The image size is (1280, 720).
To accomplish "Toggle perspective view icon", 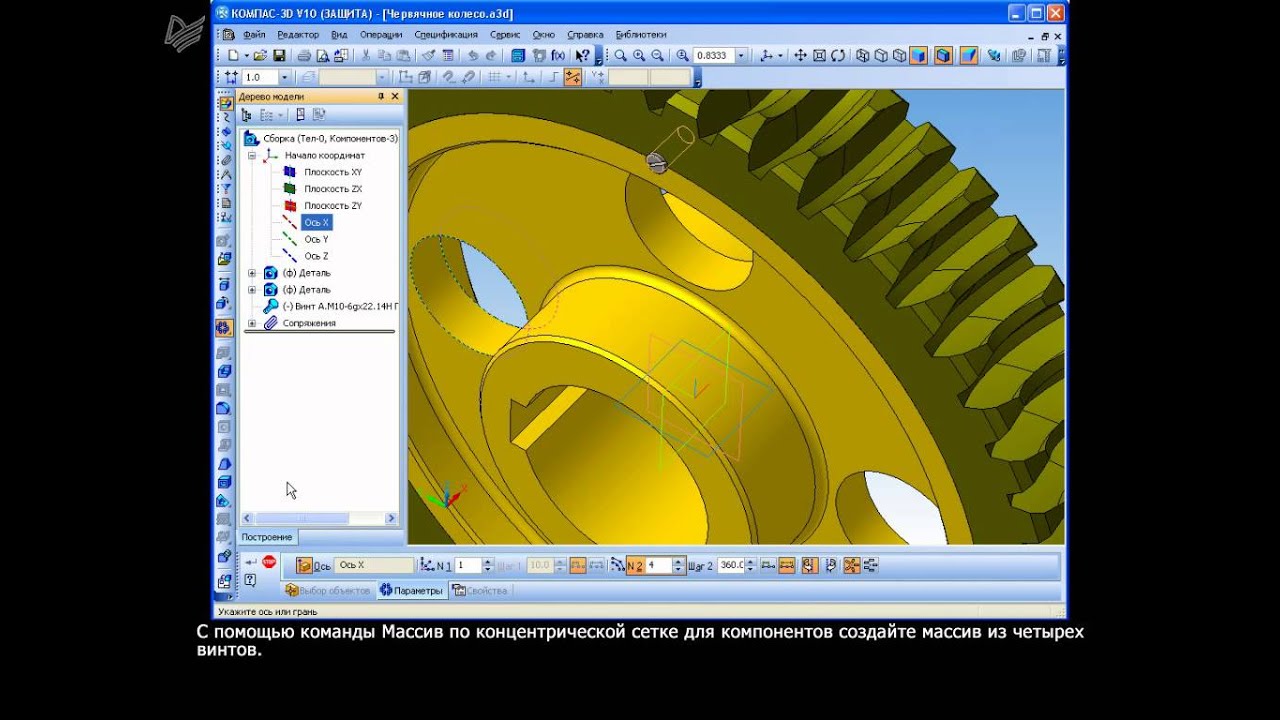I will (x=969, y=56).
